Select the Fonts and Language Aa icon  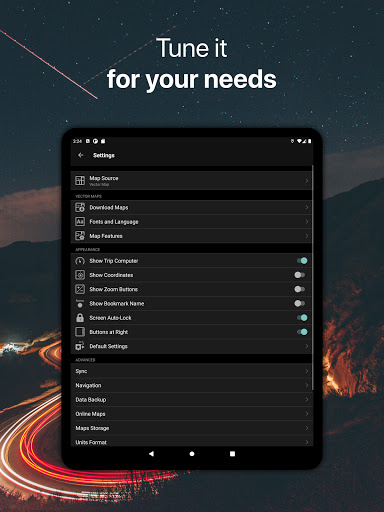click(x=80, y=222)
